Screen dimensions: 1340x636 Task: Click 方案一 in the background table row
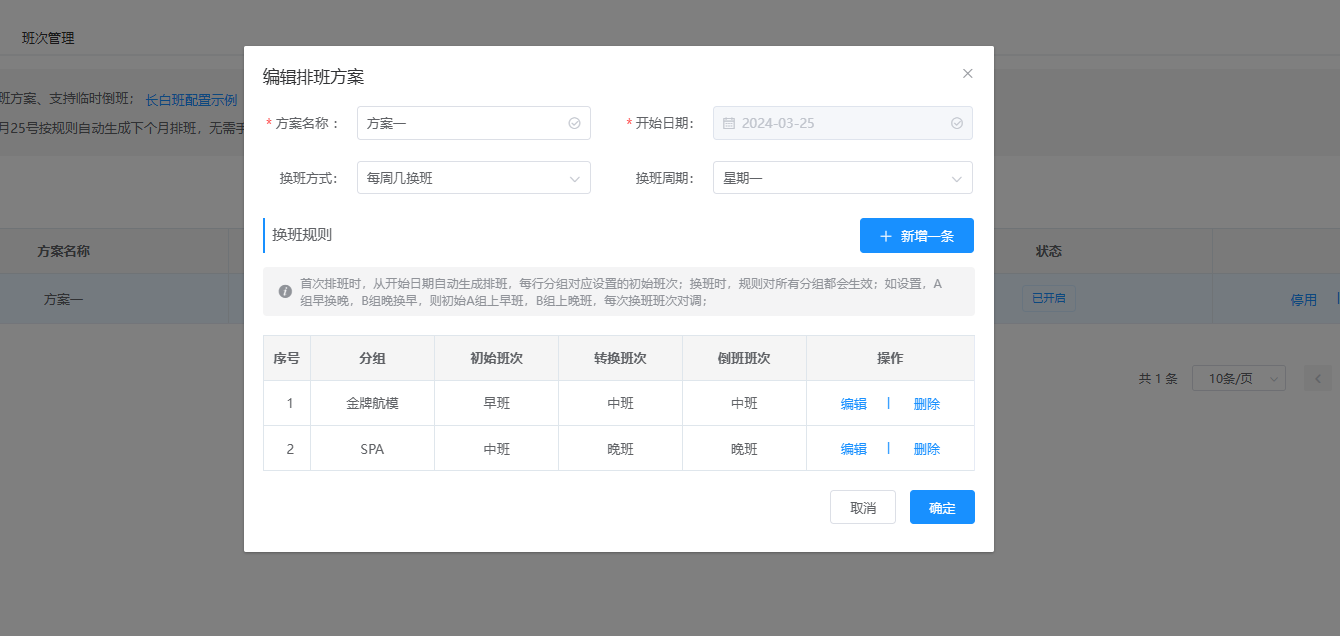click(x=63, y=299)
